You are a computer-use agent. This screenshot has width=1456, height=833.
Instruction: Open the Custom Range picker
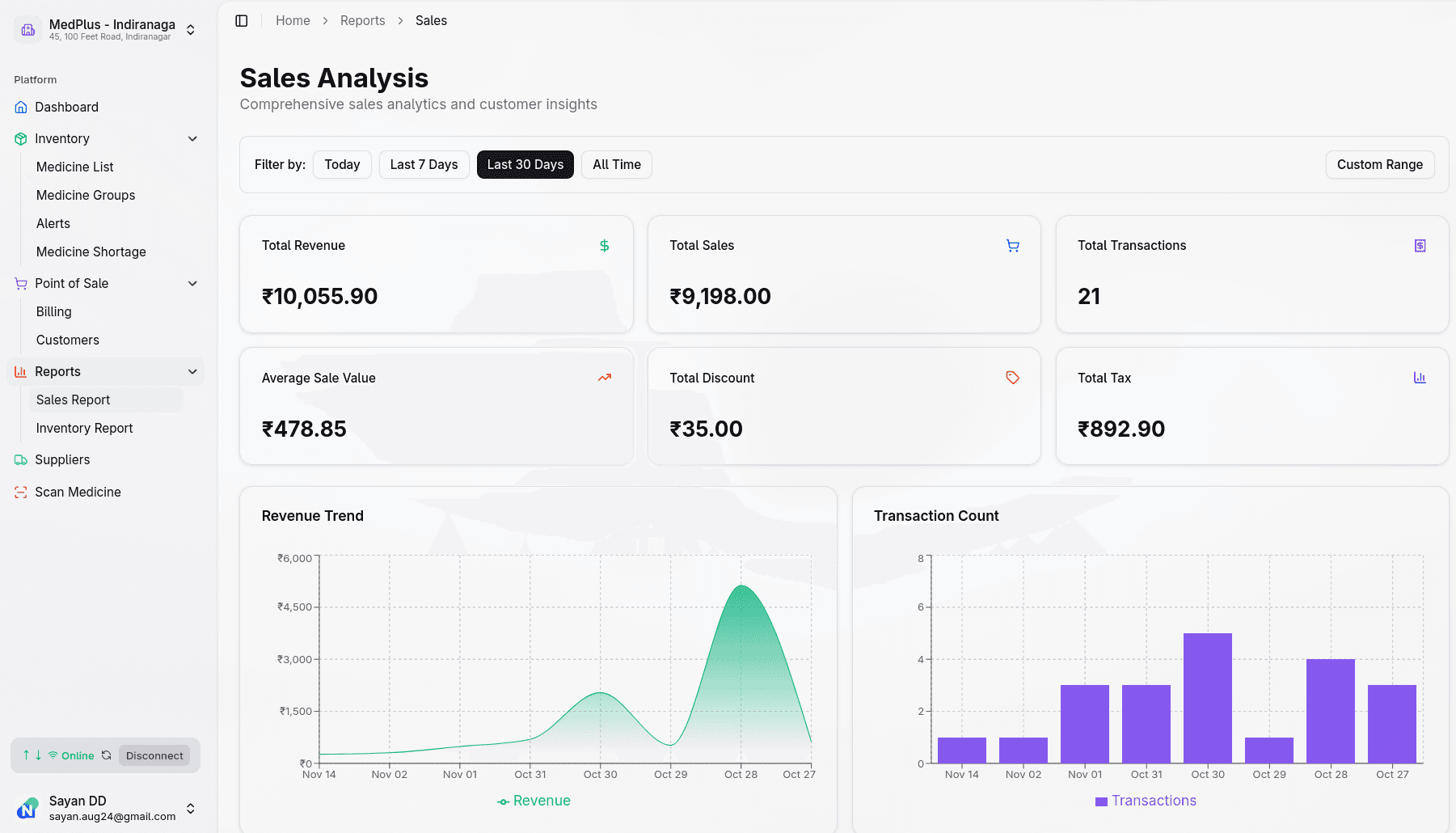1380,165
